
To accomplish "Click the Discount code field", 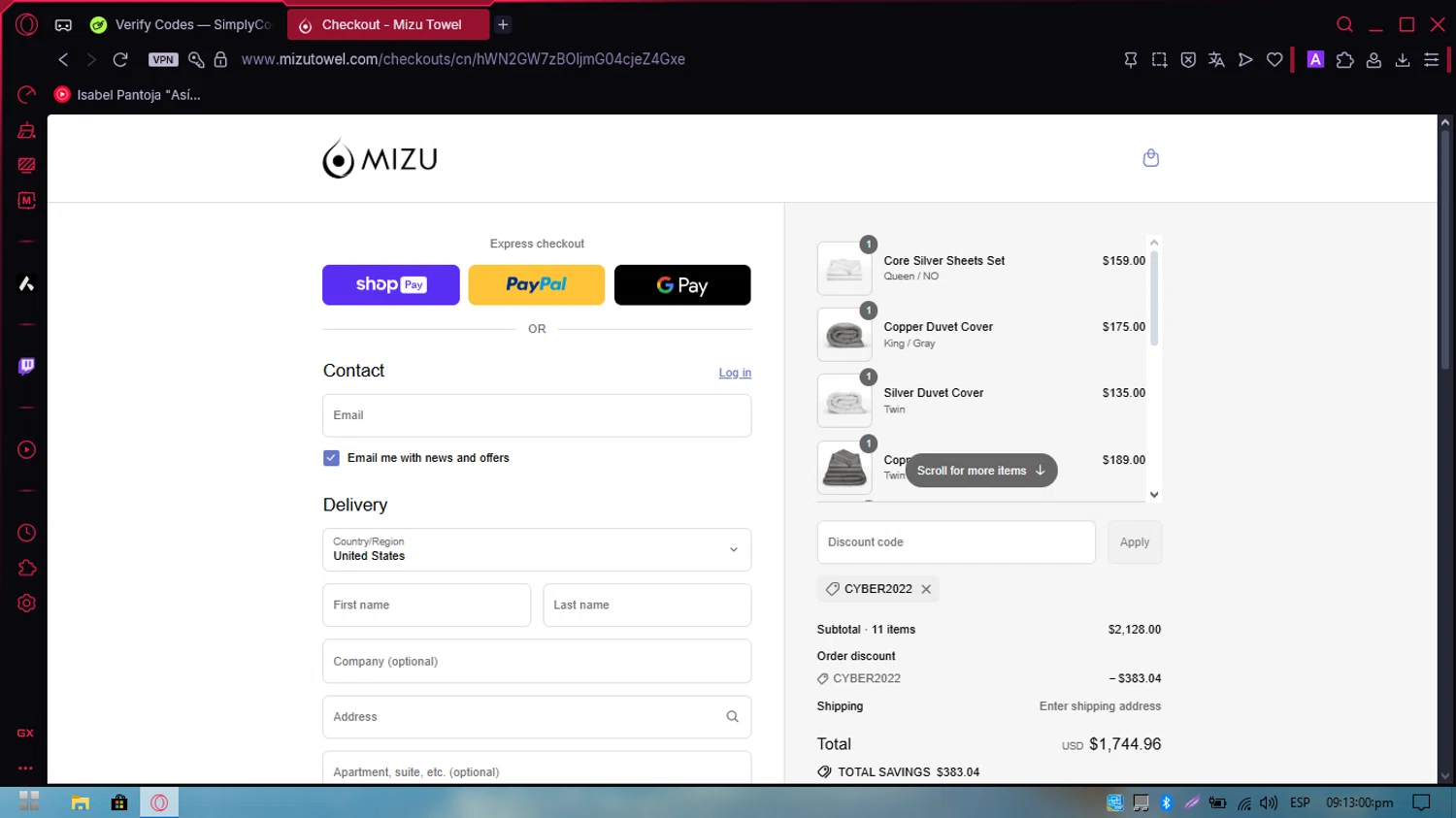I will pos(956,542).
